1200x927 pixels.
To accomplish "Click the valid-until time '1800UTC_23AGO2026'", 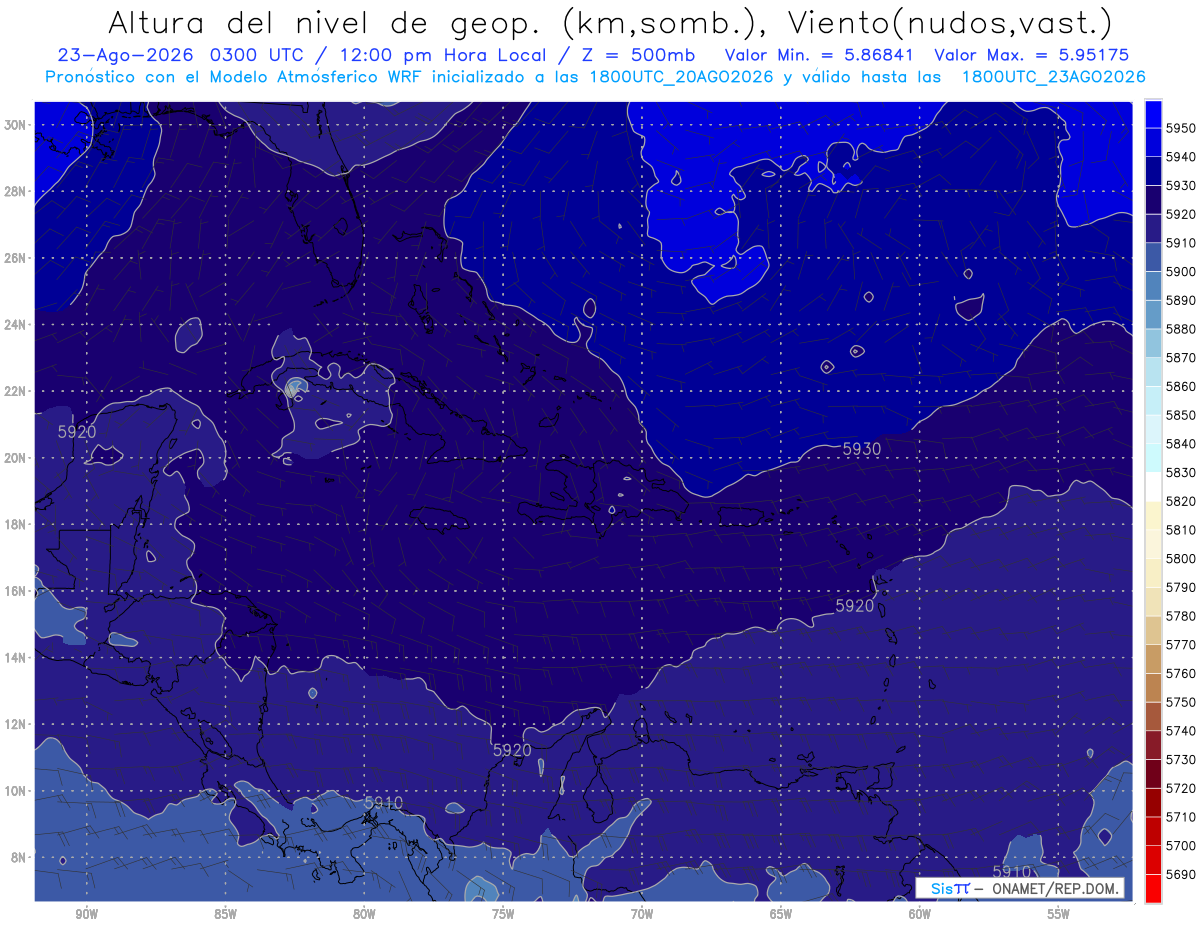I will point(1053,77).
